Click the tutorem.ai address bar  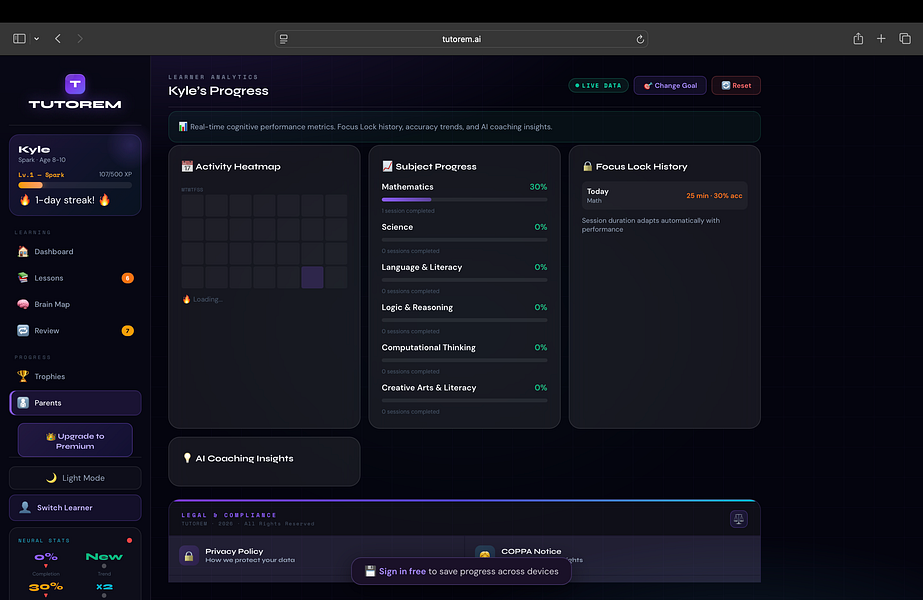coord(462,39)
